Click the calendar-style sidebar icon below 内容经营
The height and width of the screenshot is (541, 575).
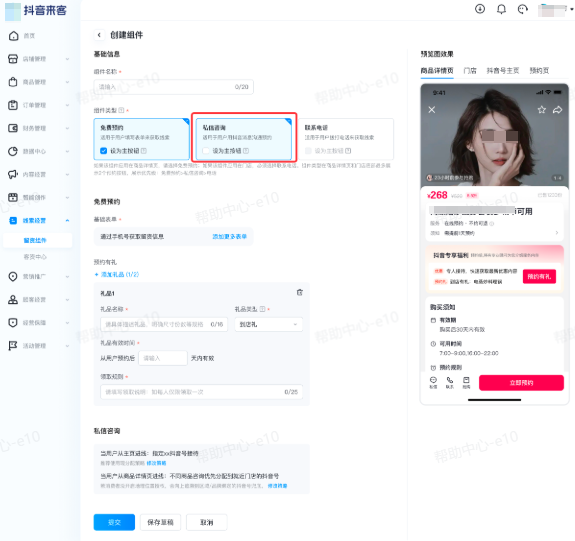click(x=13, y=197)
